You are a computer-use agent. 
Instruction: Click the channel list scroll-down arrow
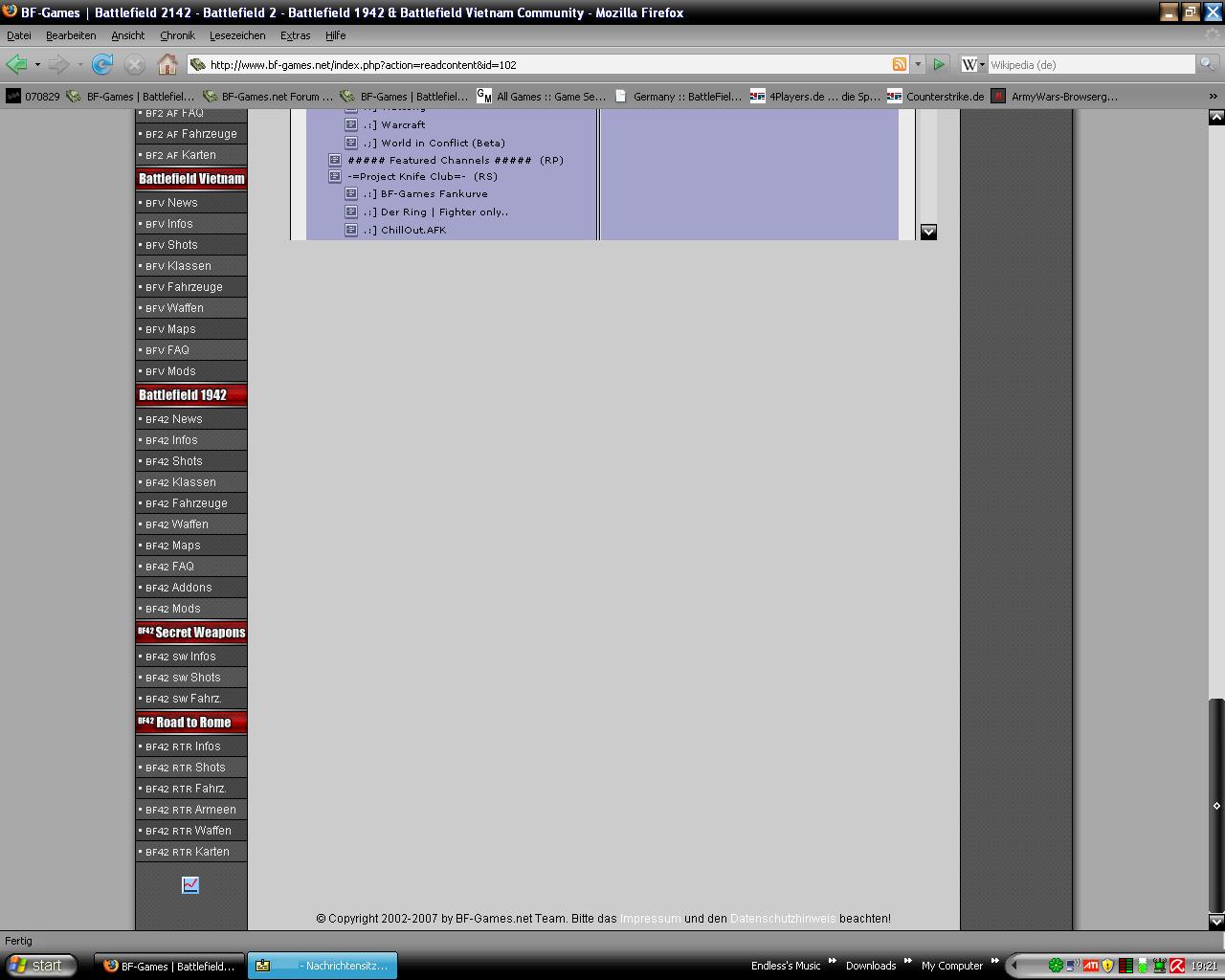(927, 232)
